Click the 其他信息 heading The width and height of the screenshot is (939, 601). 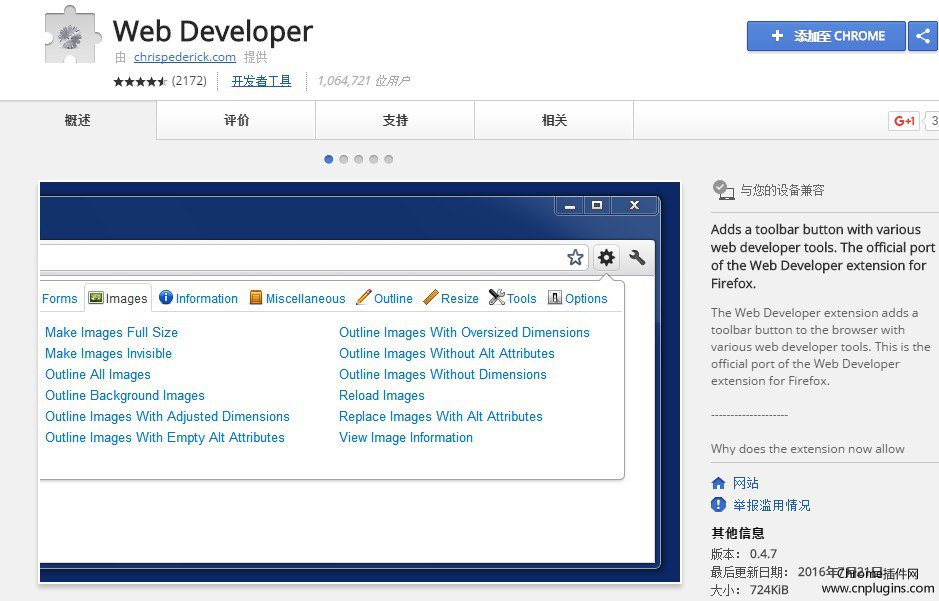point(738,533)
